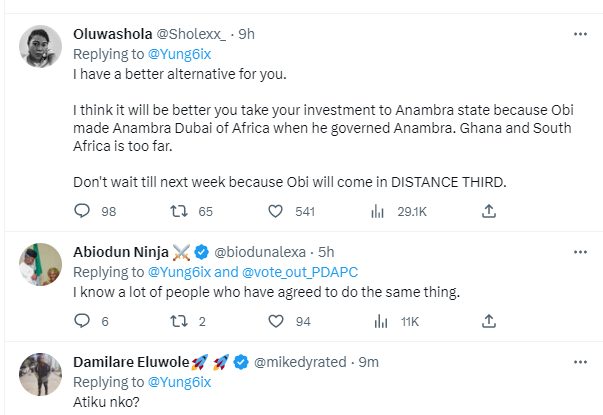Open Damilare Eluwole's profile picture
Viewport: 603px width, 415px height.
pyautogui.click(x=42, y=375)
